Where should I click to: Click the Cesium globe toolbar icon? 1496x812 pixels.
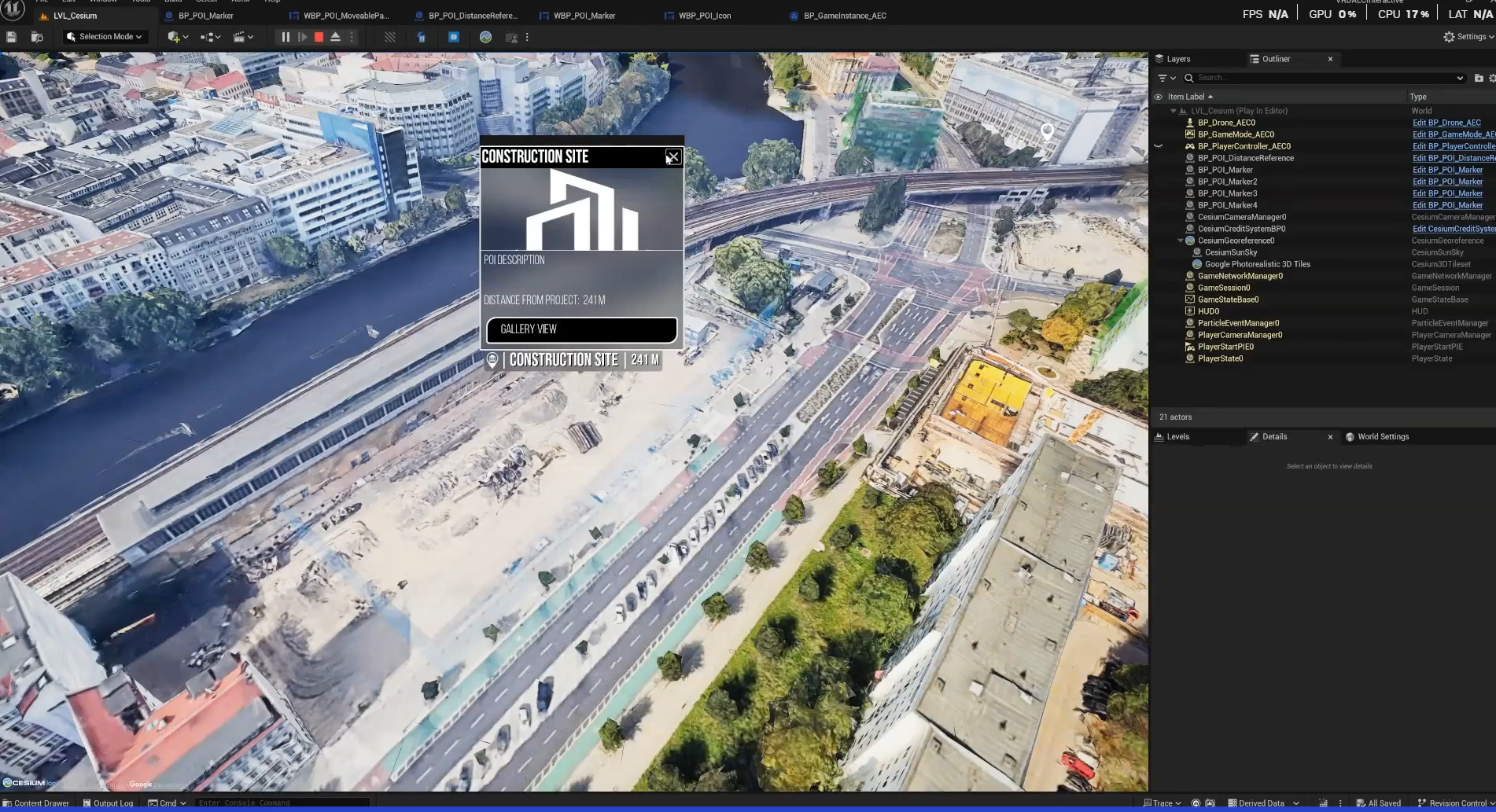tap(485, 37)
